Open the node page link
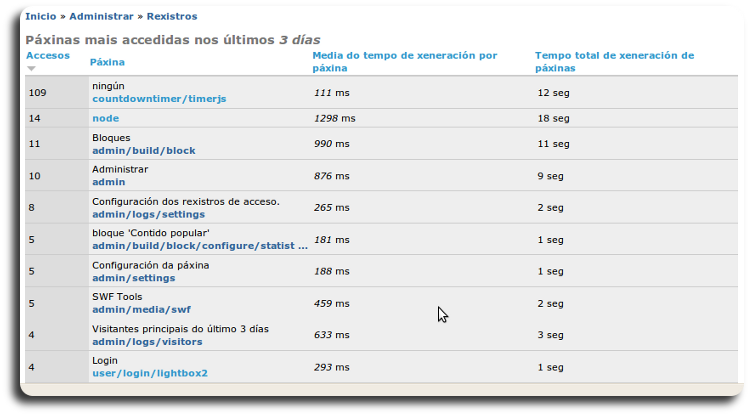This screenshot has height=416, width=750. pos(105,118)
